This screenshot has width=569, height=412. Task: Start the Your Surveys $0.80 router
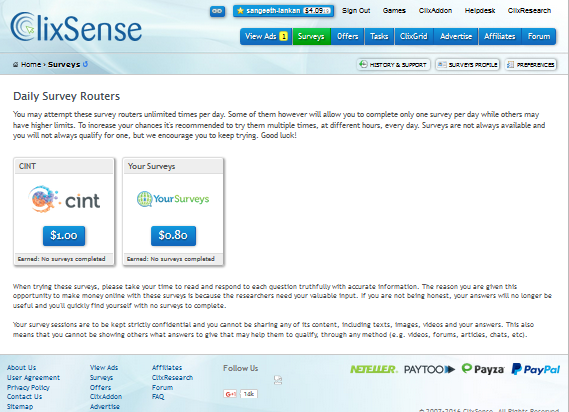[173, 236]
